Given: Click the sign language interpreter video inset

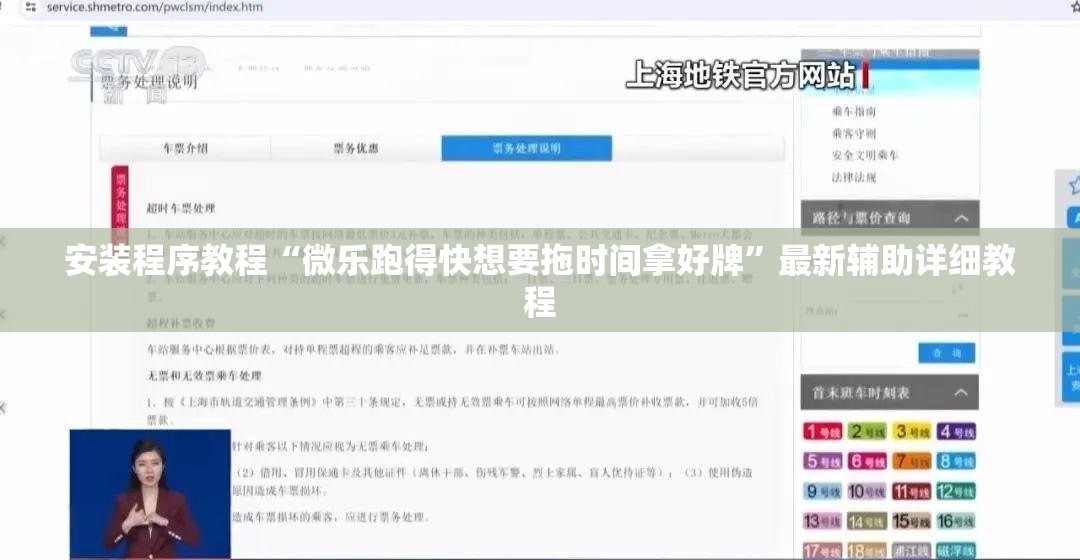Looking at the screenshot, I should 150,494.
